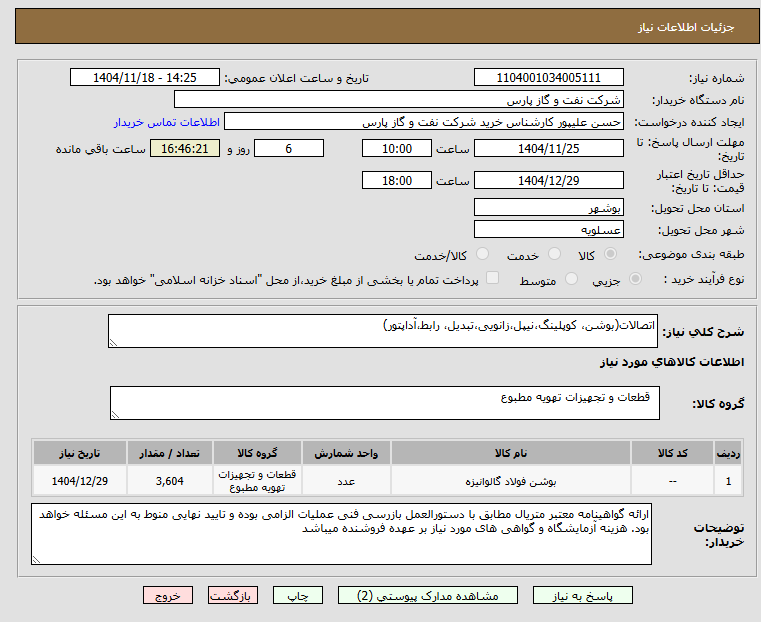Click the نام کالا column header
The height and width of the screenshot is (622, 761).
[511, 453]
